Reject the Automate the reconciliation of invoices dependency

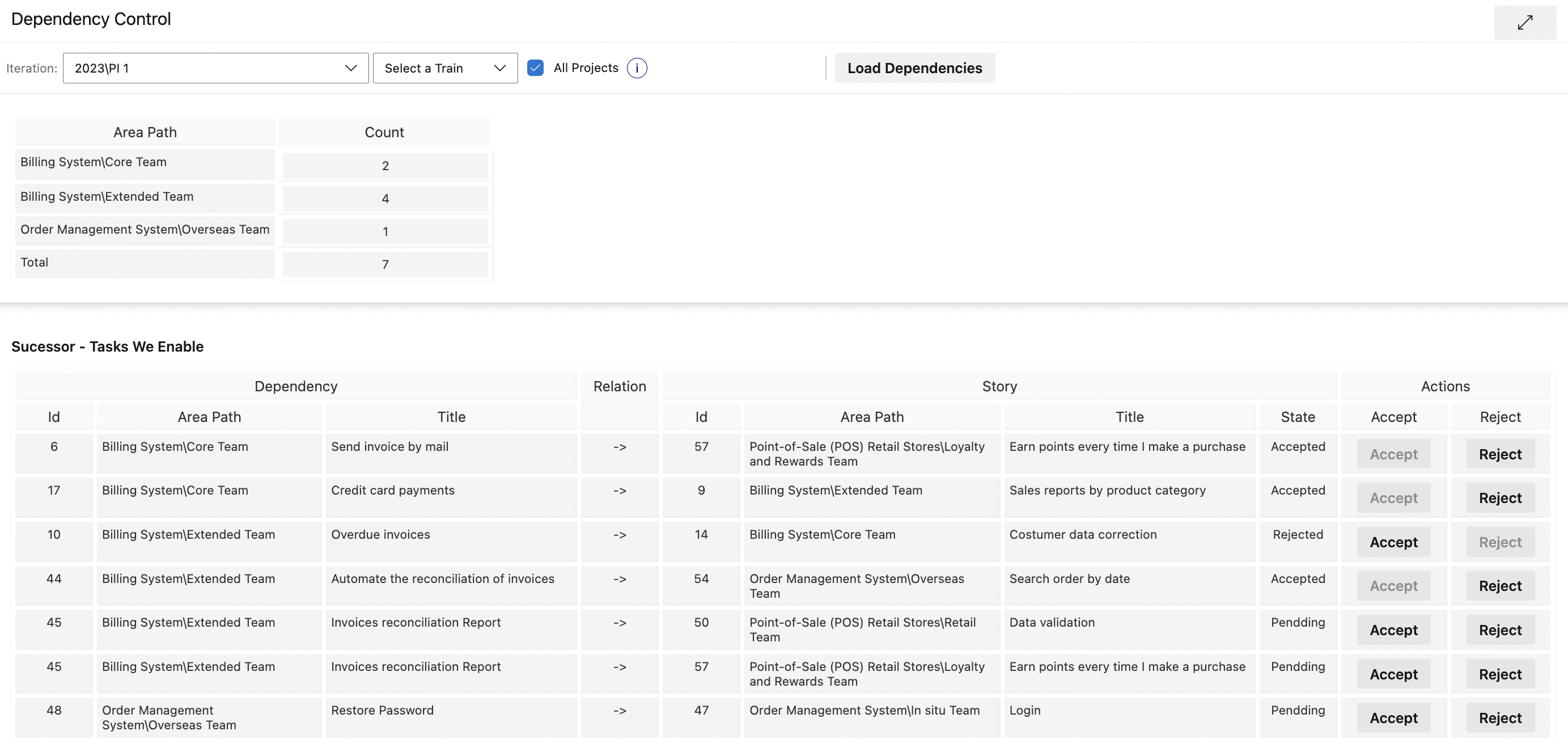1499,585
